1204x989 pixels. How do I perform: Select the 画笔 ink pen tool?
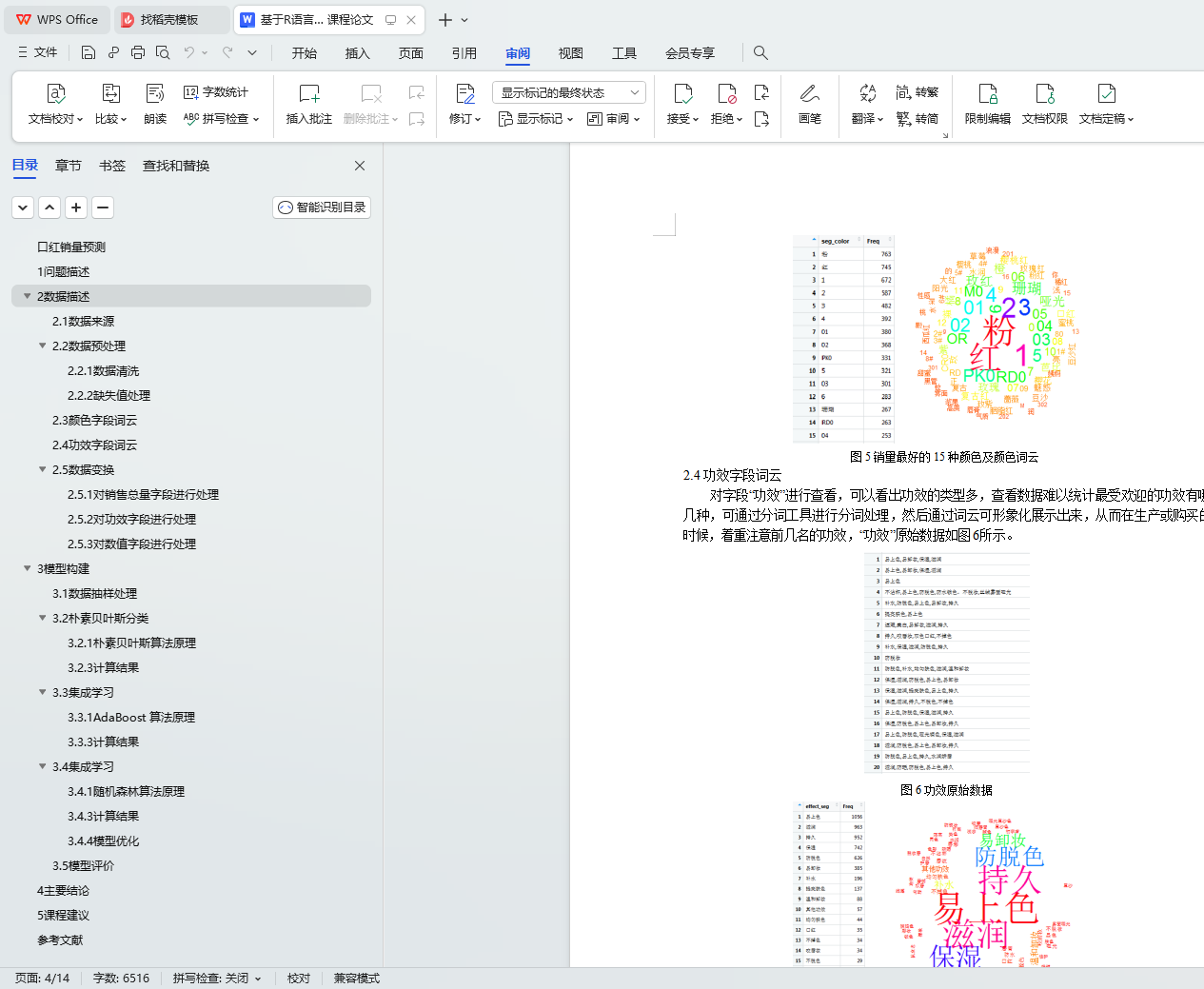click(x=810, y=105)
